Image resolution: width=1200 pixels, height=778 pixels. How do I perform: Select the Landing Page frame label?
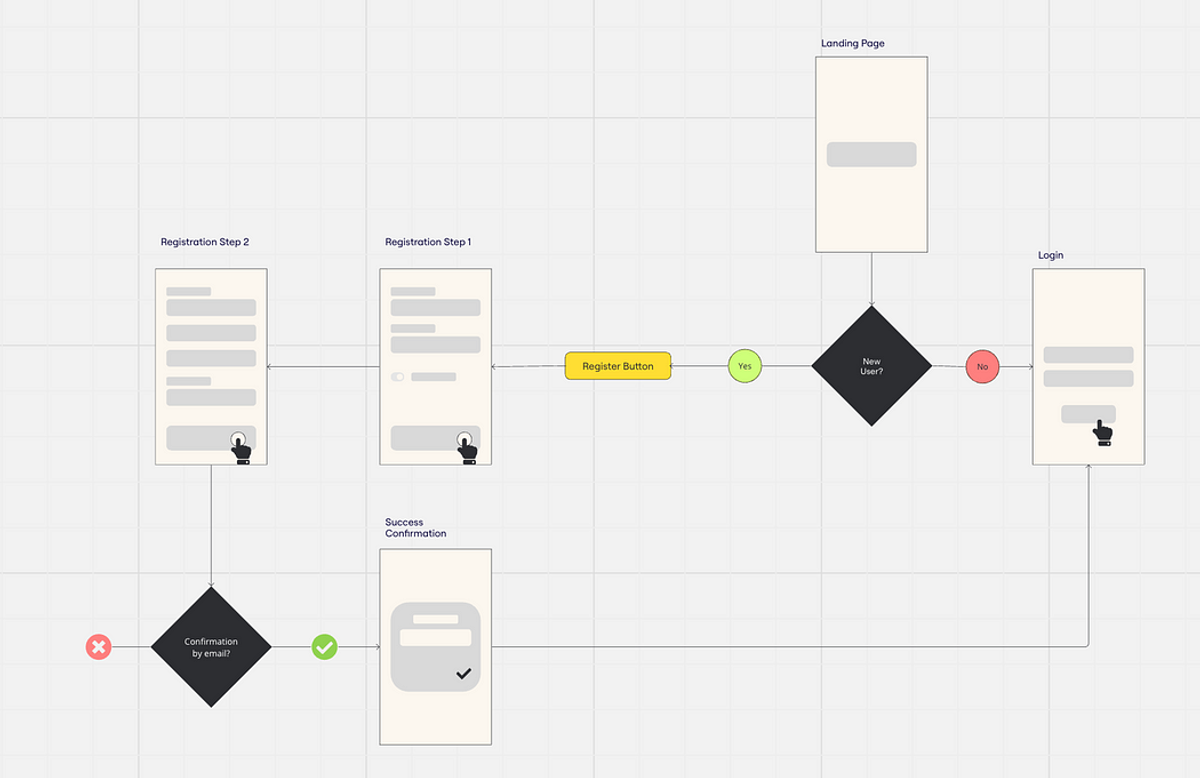[852, 43]
